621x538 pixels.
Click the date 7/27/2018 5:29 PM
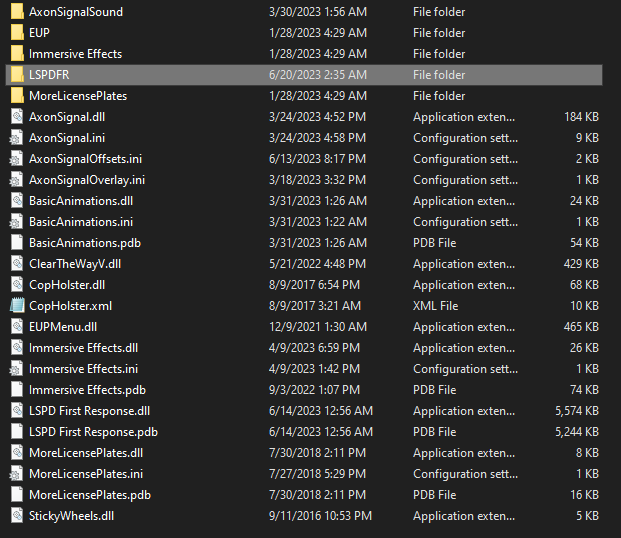pos(318,474)
